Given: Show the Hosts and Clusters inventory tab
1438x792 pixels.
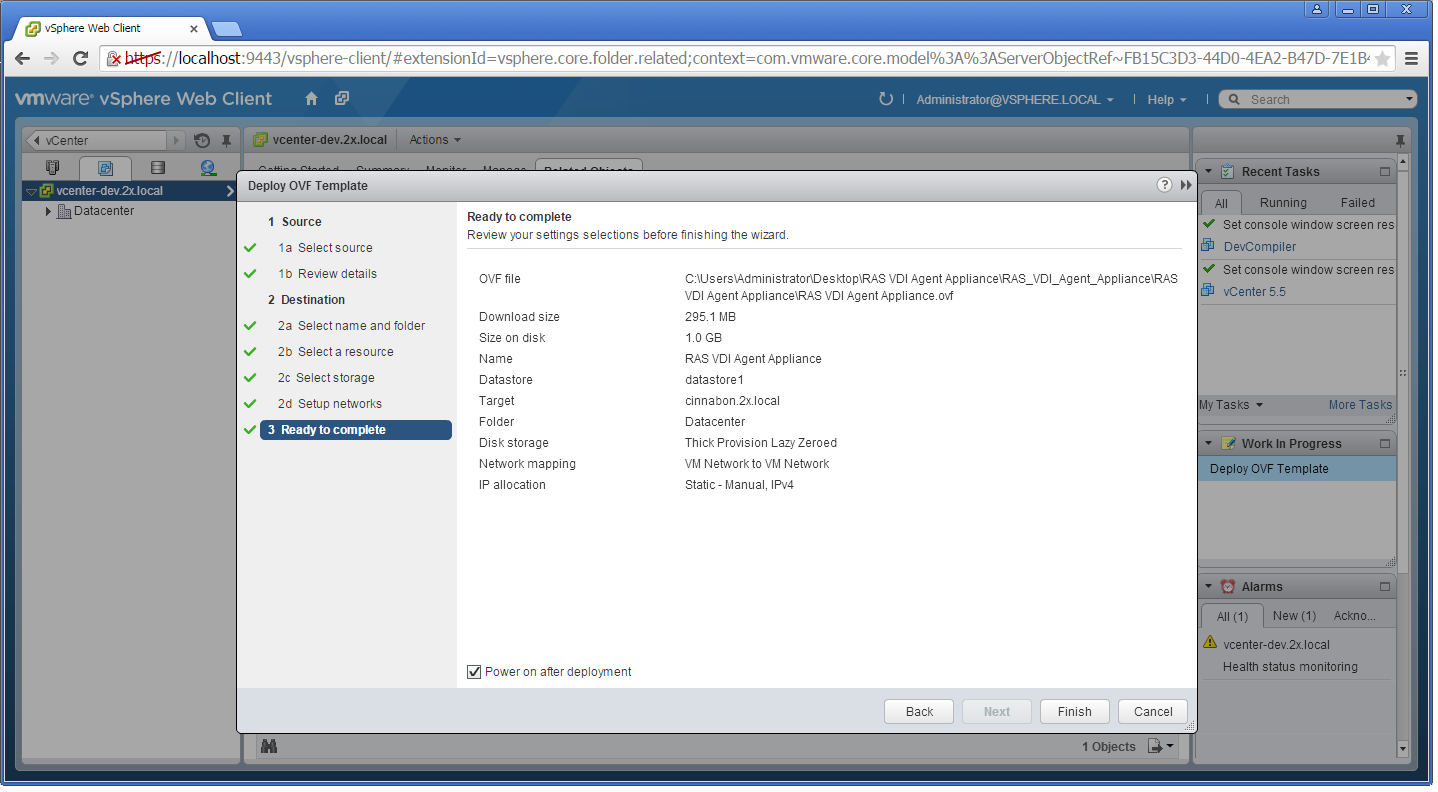Looking at the screenshot, I should (x=53, y=168).
